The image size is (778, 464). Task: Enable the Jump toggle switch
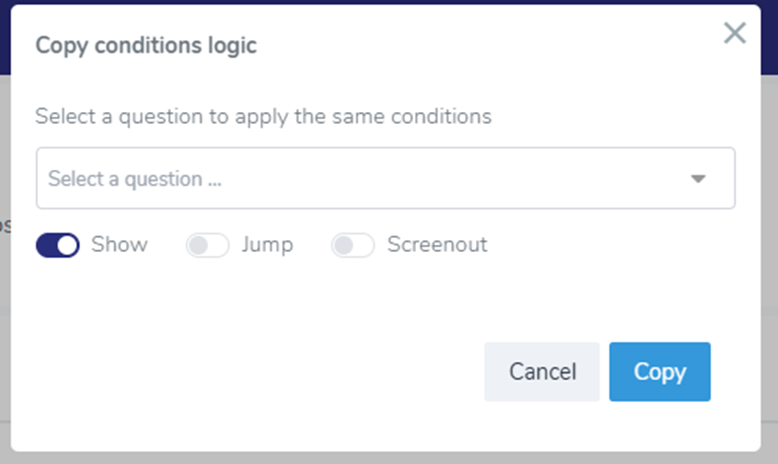[x=207, y=245]
